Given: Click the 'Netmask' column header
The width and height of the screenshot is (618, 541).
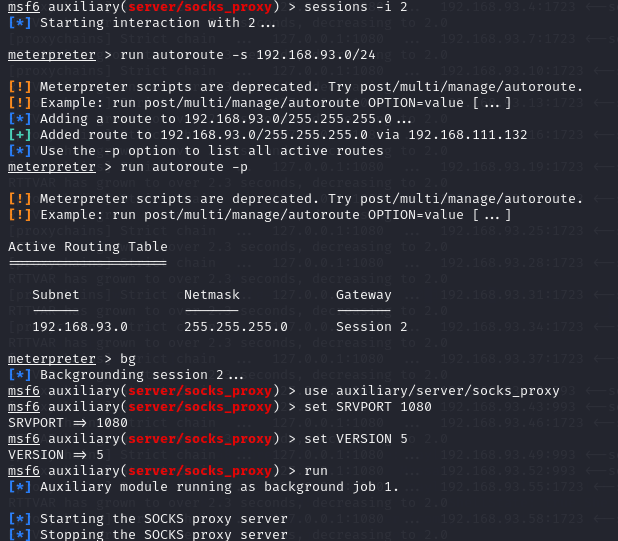Looking at the screenshot, I should (212, 295).
